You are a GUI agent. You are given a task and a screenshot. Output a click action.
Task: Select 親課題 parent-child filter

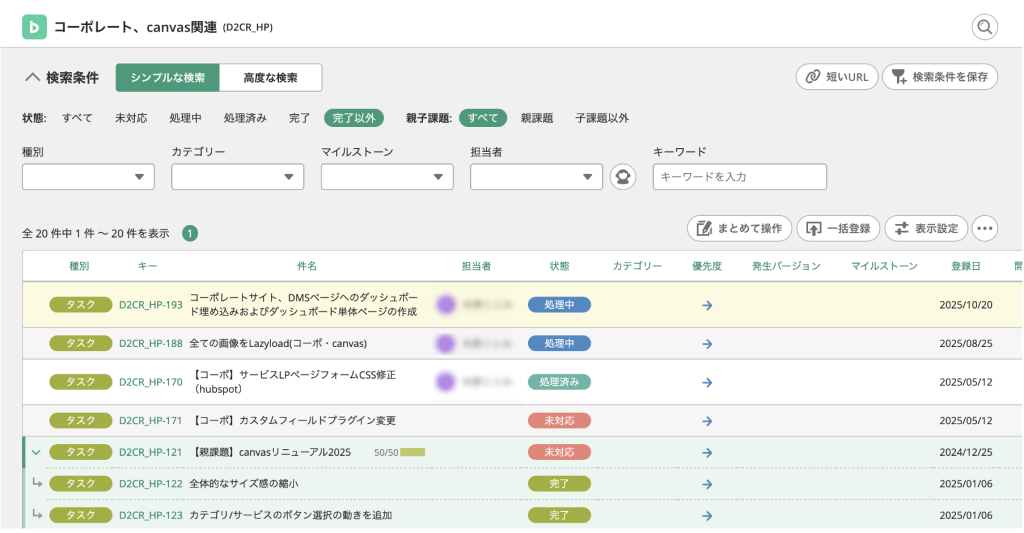point(537,118)
